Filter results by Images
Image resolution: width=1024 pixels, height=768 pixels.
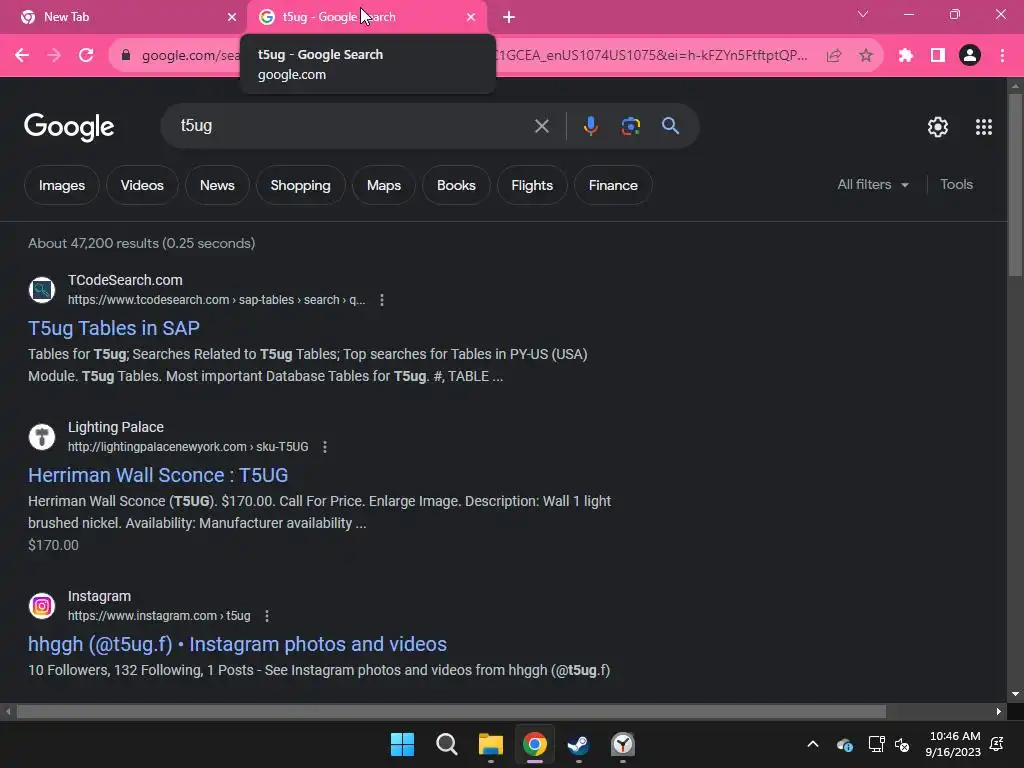[x=62, y=185]
